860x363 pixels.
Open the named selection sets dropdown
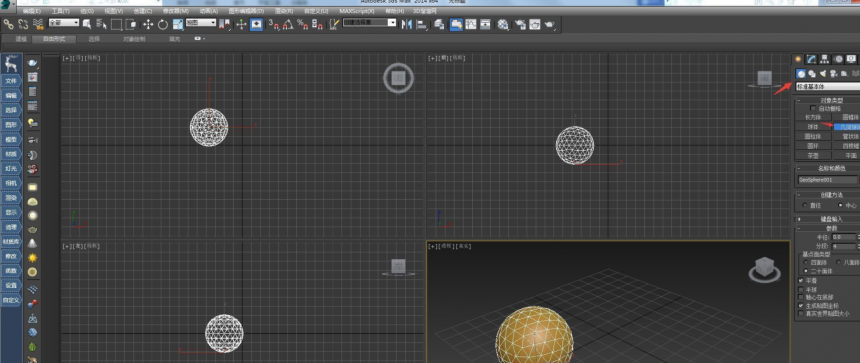point(370,22)
